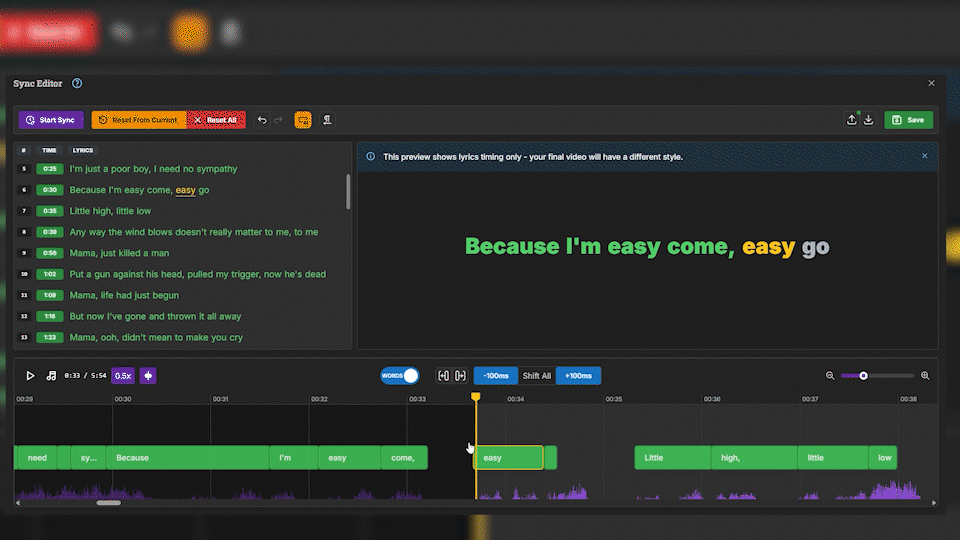Click the yellow playhead marker
The width and height of the screenshot is (960, 540).
(476, 397)
